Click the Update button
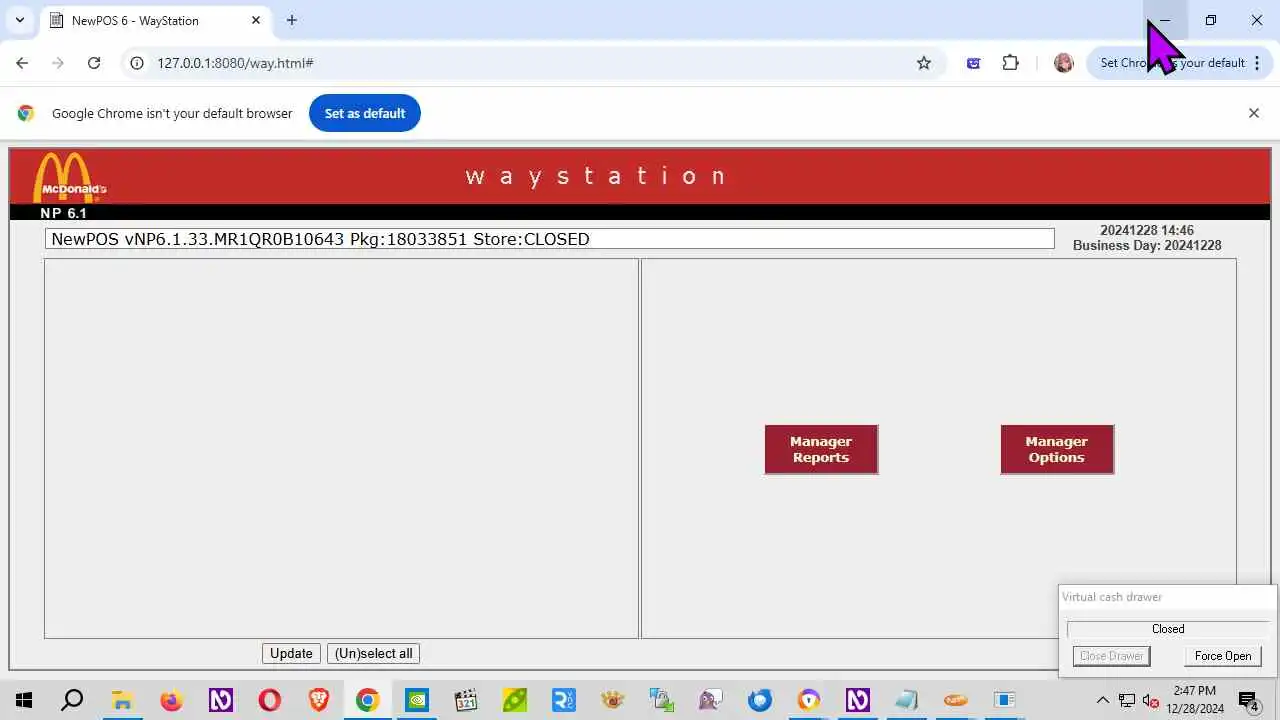Screen dimensions: 1280x720 (x=291, y=653)
